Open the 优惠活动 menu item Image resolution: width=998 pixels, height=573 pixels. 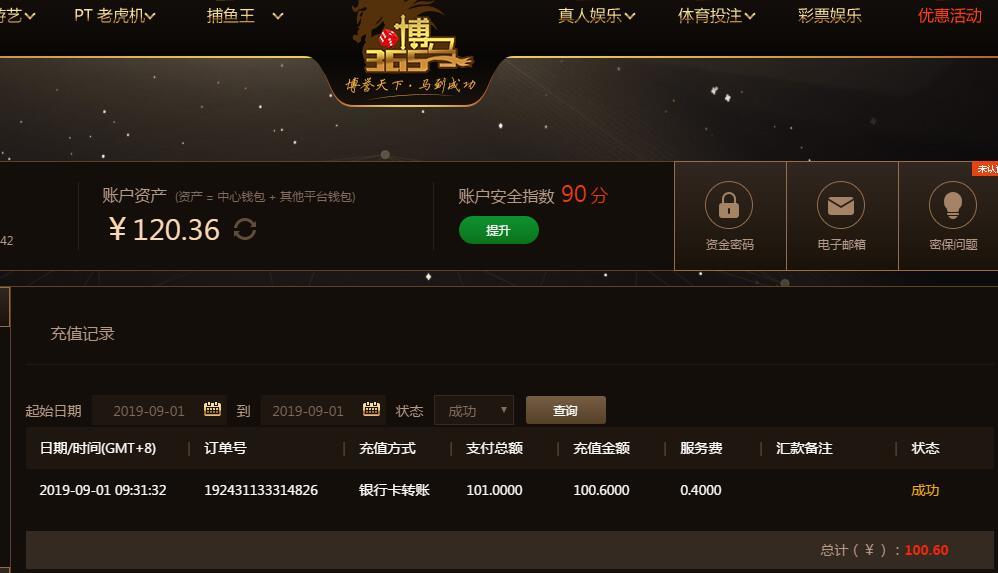(950, 15)
